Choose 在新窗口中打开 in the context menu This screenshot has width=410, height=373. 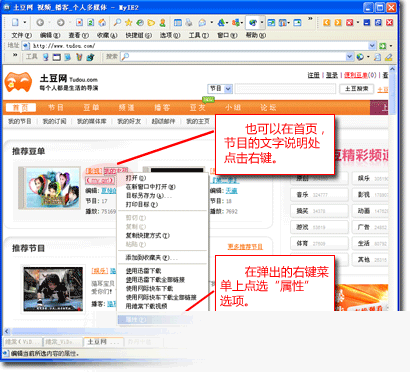[x=162, y=187]
